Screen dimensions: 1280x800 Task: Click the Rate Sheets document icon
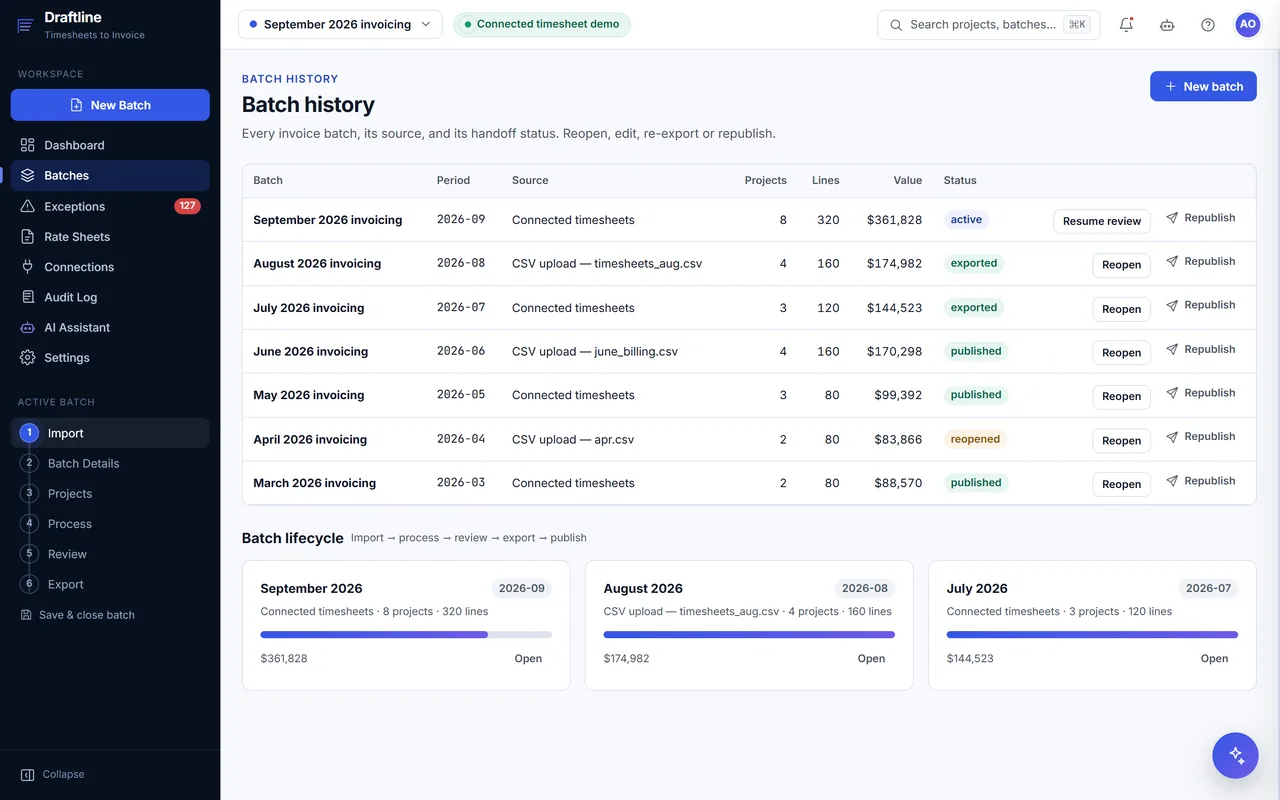(x=28, y=237)
